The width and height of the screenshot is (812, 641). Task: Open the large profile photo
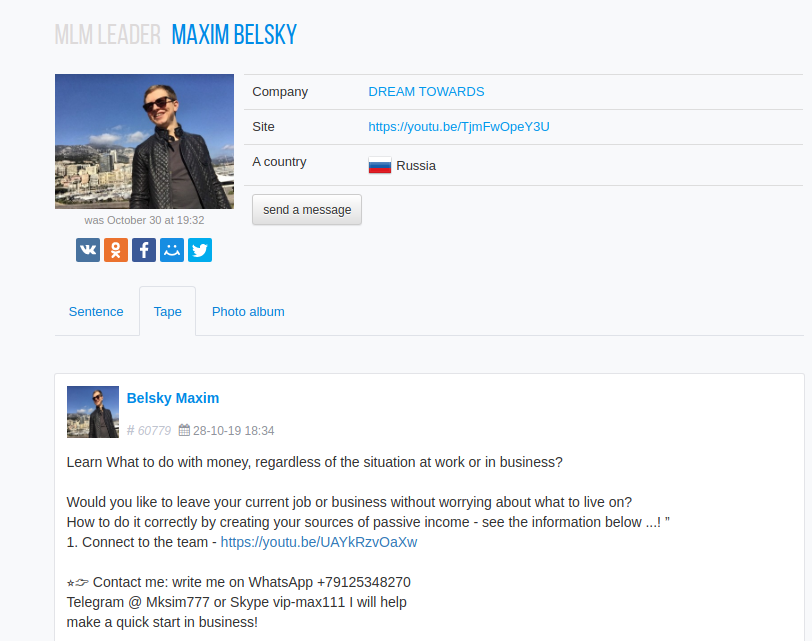[144, 141]
